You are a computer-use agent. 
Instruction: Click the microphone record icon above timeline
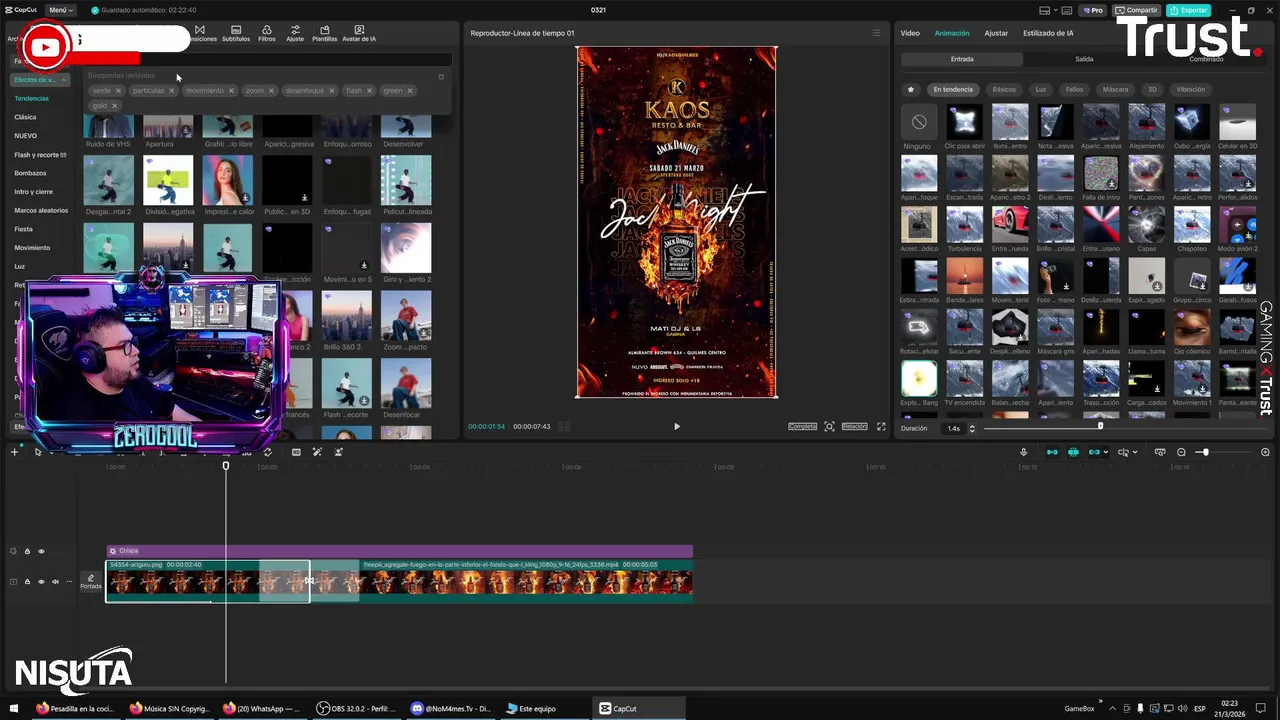pos(1023,452)
